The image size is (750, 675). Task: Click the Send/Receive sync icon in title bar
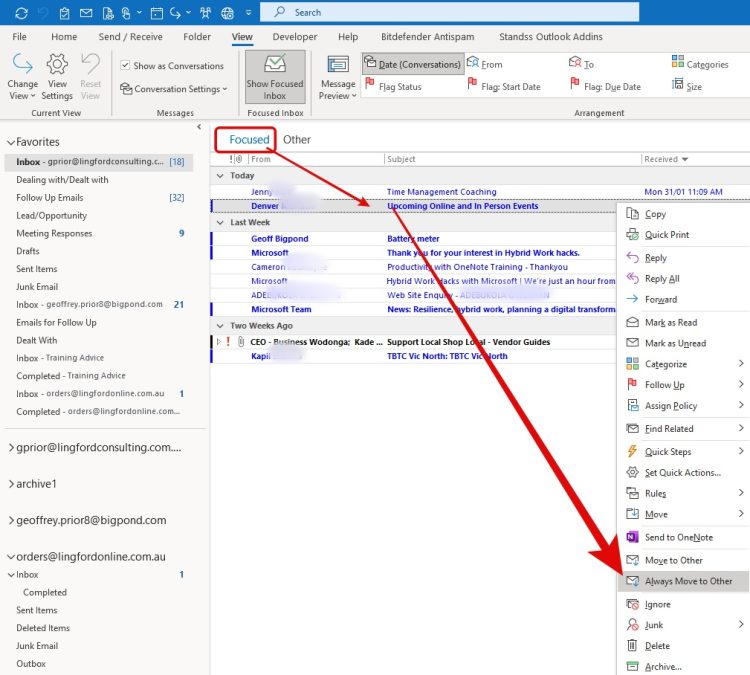coord(21,13)
